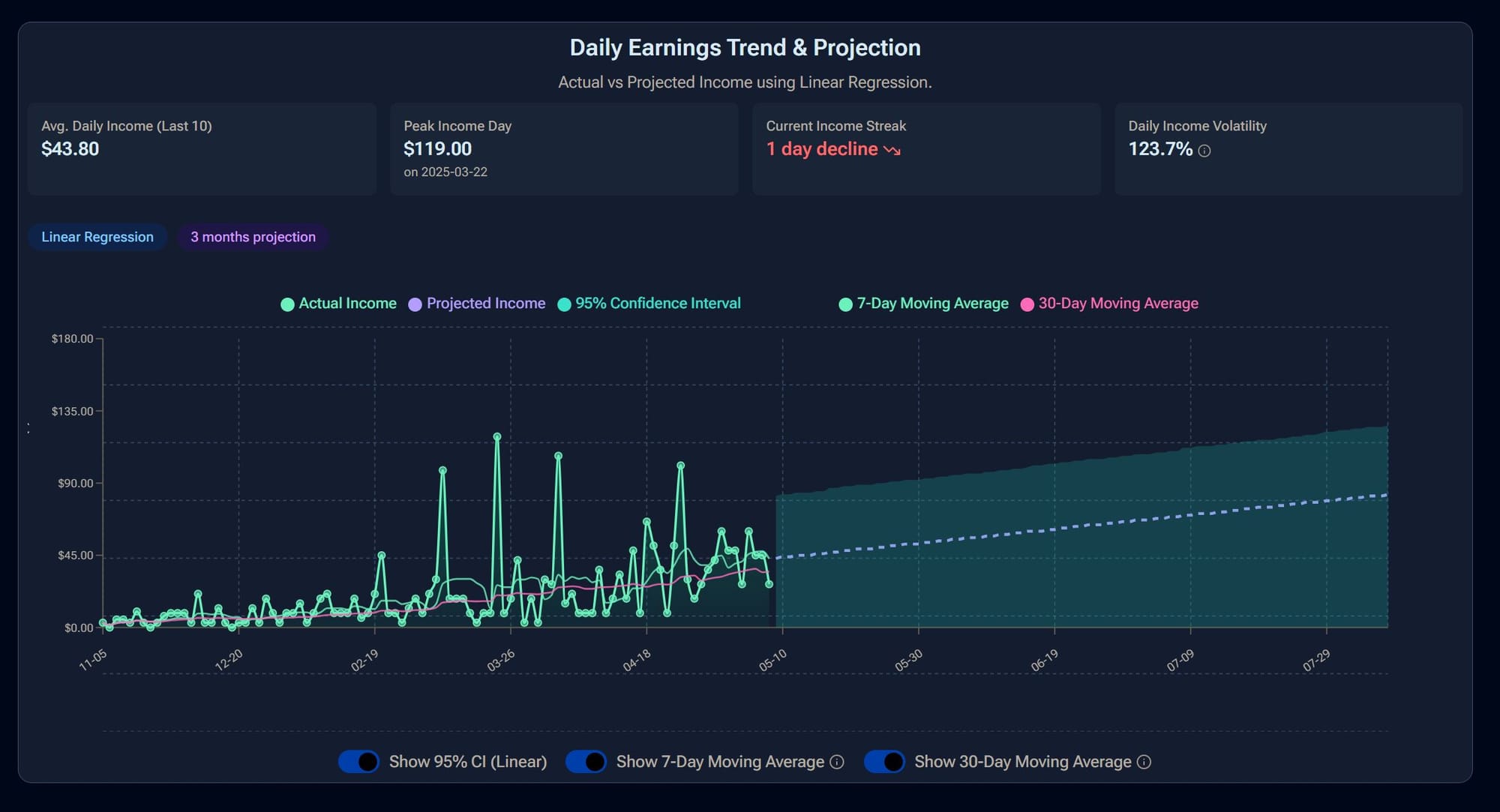This screenshot has width=1500, height=812.
Task: Click the green Actual Income legend marker
Action: [x=286, y=303]
